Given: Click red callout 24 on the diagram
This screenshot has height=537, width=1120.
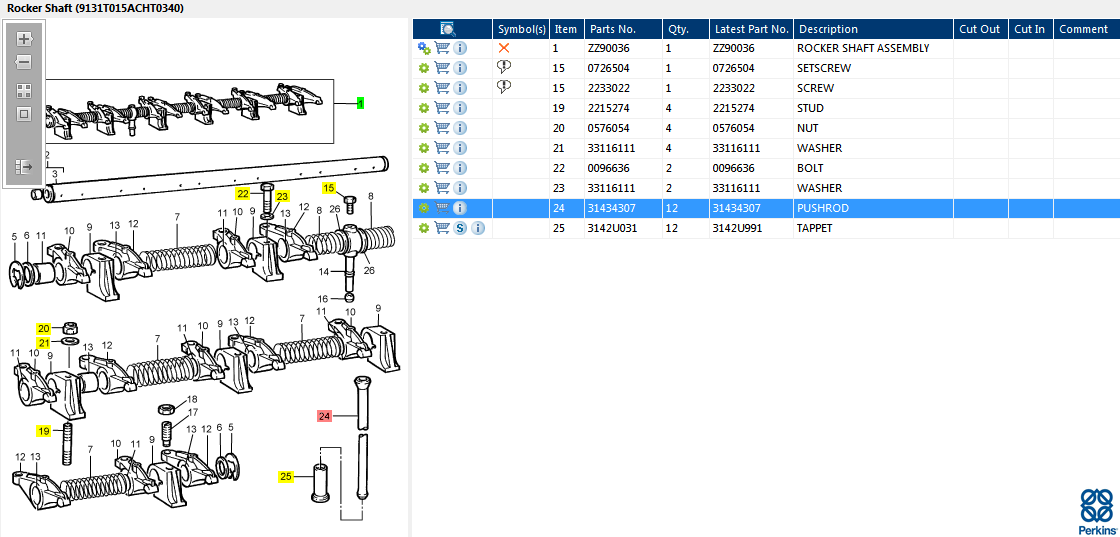Looking at the screenshot, I should click(x=324, y=416).
